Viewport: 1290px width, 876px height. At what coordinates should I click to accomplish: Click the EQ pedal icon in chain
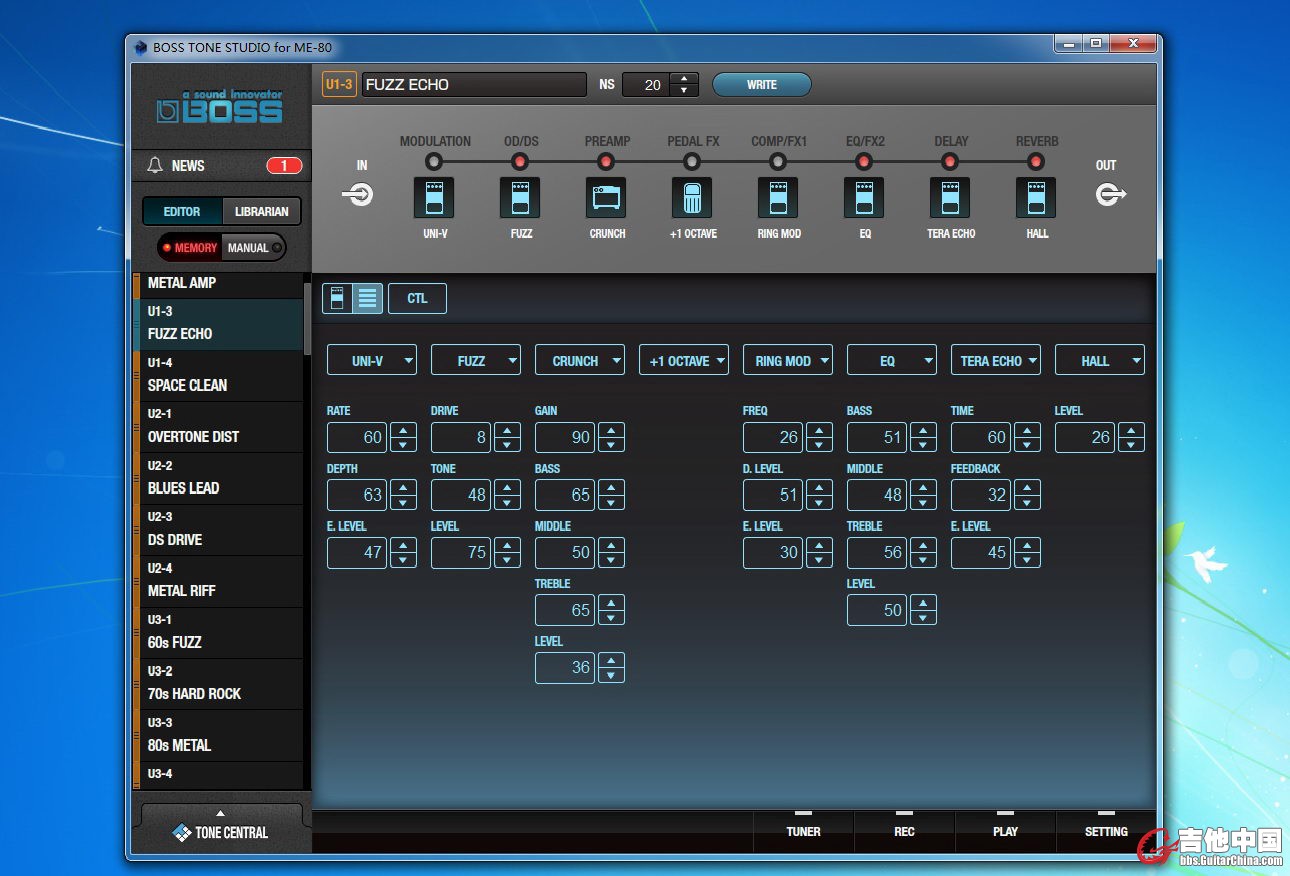tap(864, 198)
